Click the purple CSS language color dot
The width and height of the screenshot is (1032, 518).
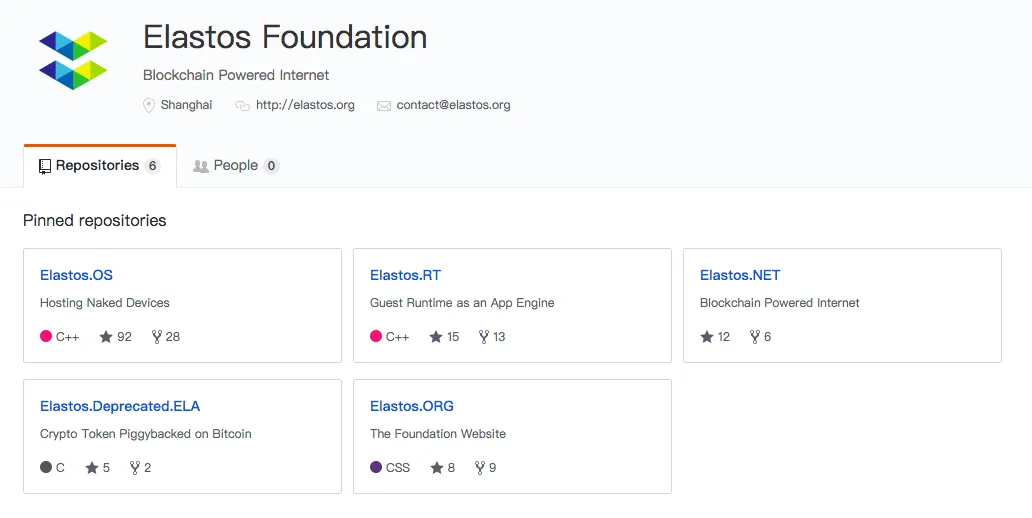[x=376, y=467]
